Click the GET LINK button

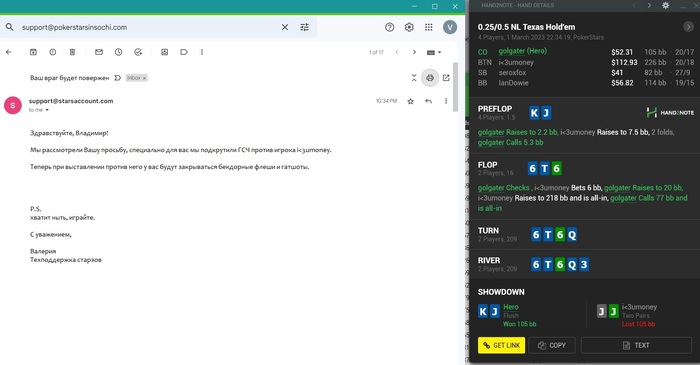point(501,345)
